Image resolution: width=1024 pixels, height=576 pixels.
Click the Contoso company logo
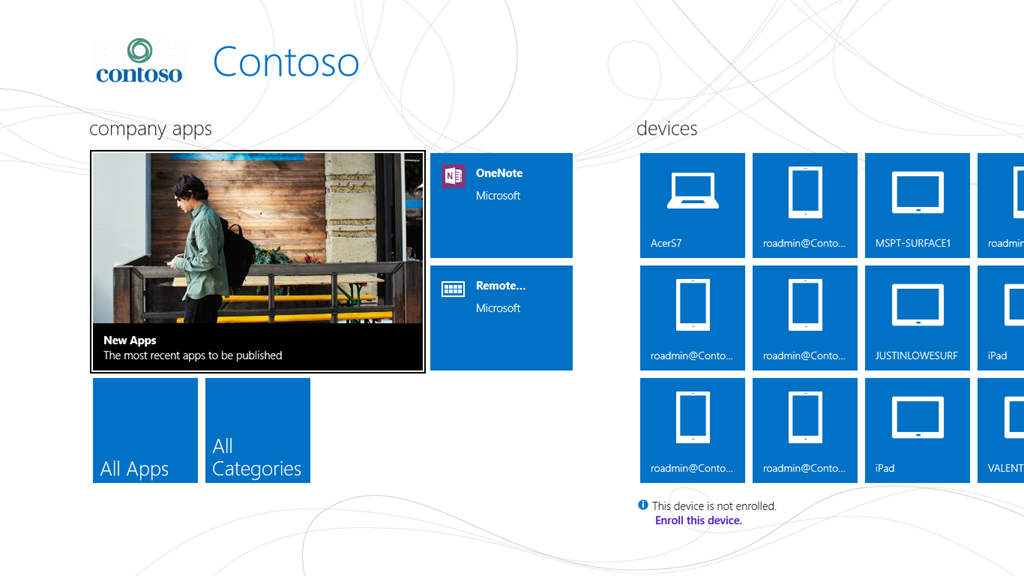coord(139,61)
